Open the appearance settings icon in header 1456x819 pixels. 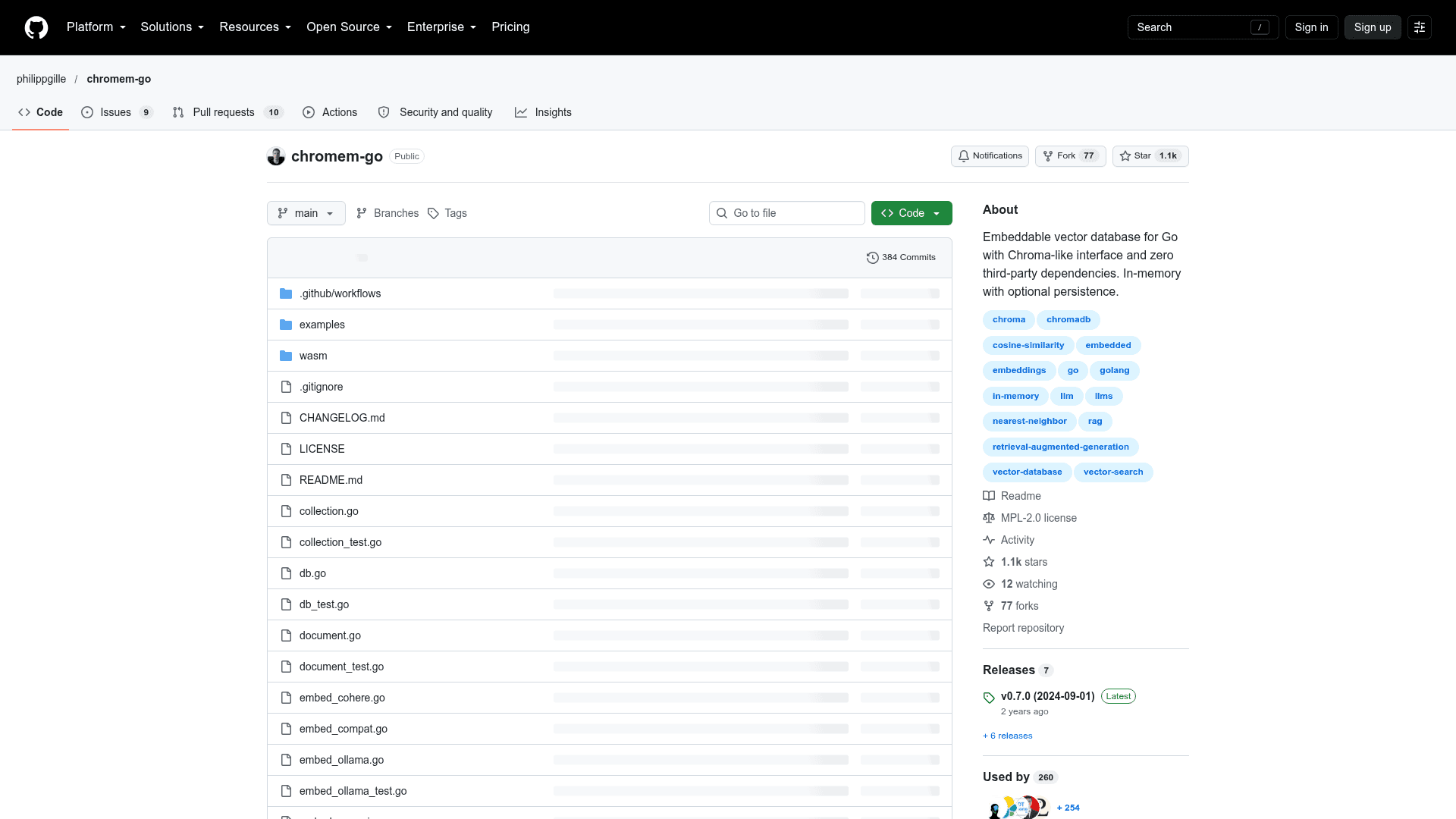pyautogui.click(x=1420, y=27)
